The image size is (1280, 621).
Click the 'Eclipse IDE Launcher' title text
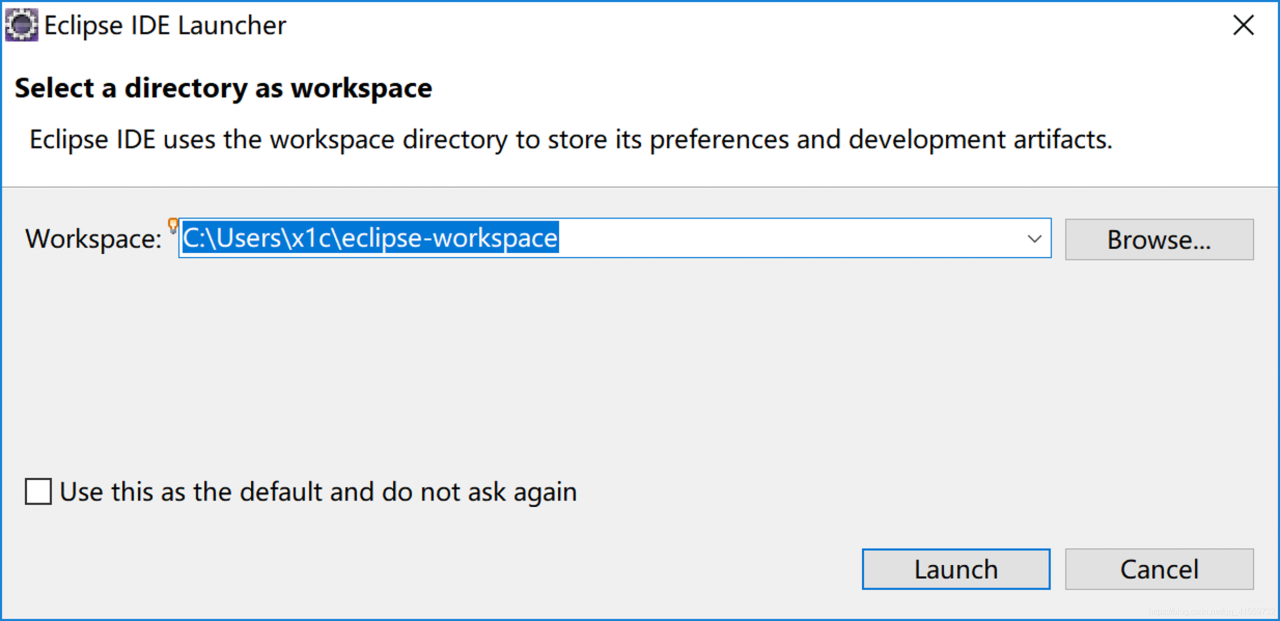[x=165, y=26]
